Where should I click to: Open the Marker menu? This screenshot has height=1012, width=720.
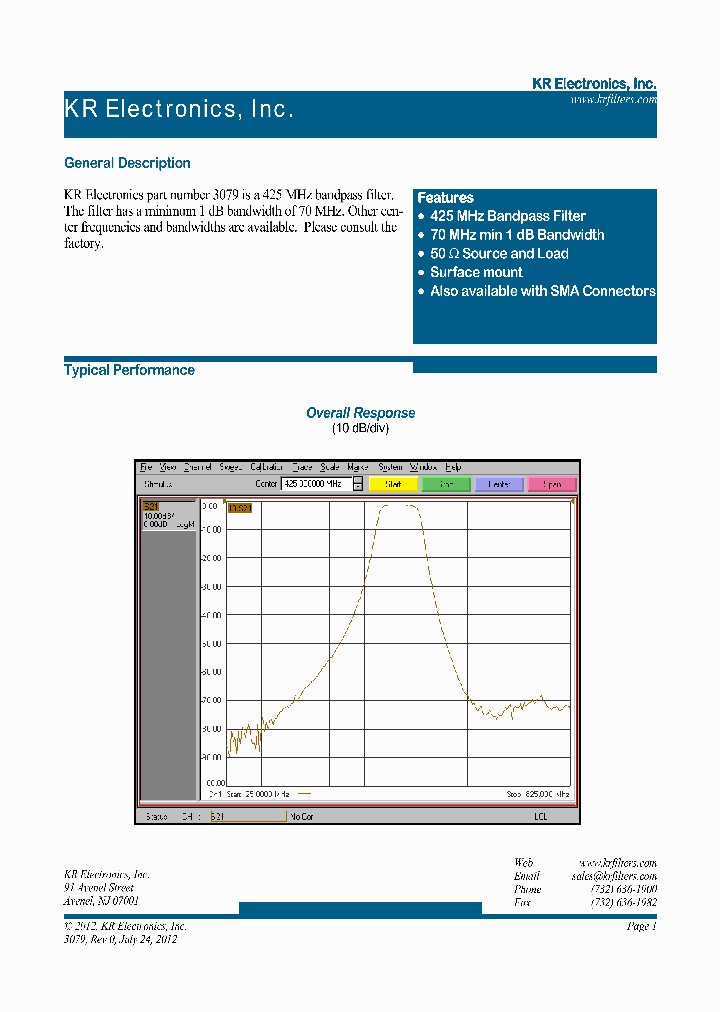(358, 467)
